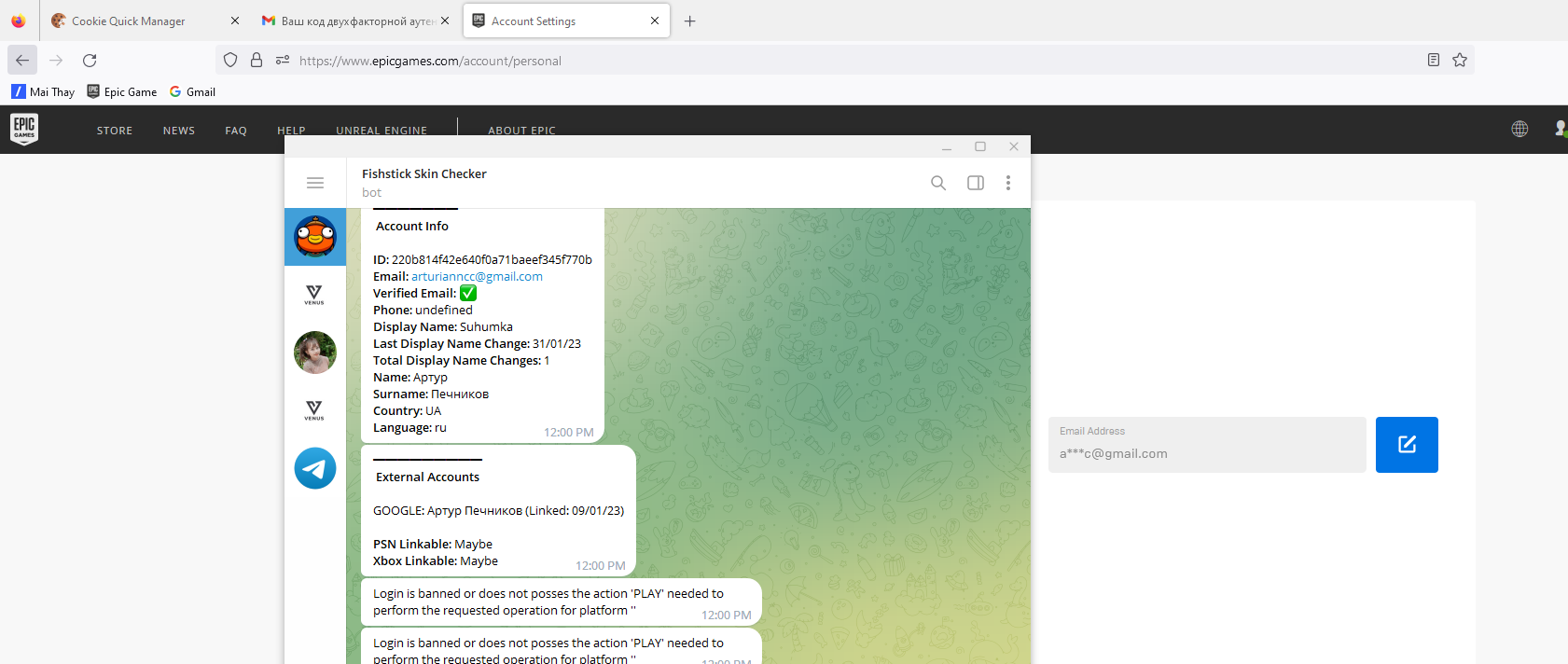The height and width of the screenshot is (664, 1568).
Task: Close the Account Settings tab
Action: pyautogui.click(x=655, y=21)
